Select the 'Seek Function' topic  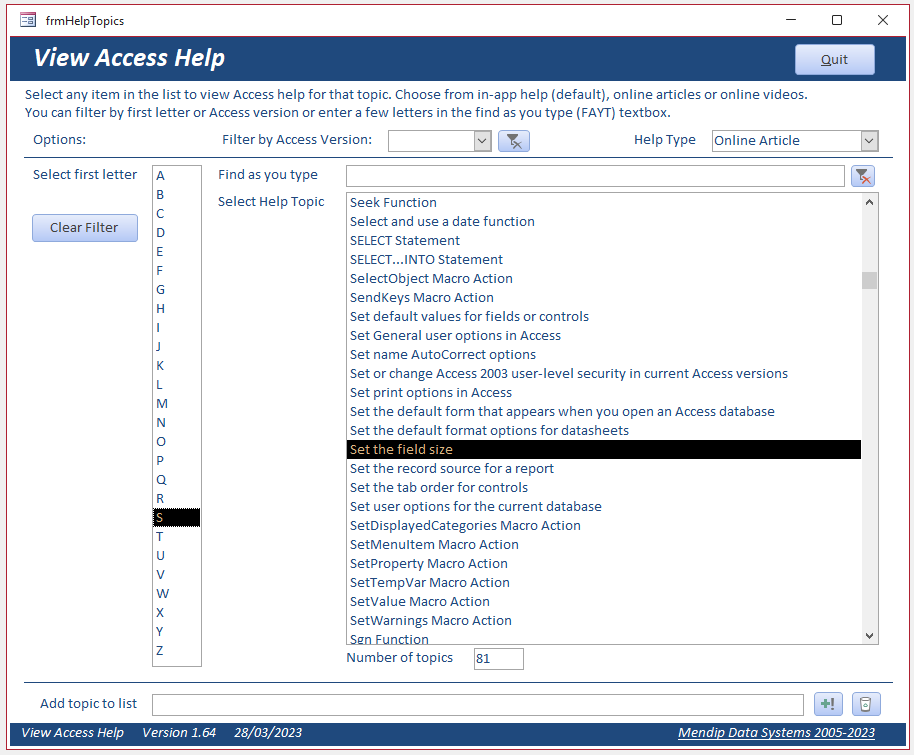(604, 202)
